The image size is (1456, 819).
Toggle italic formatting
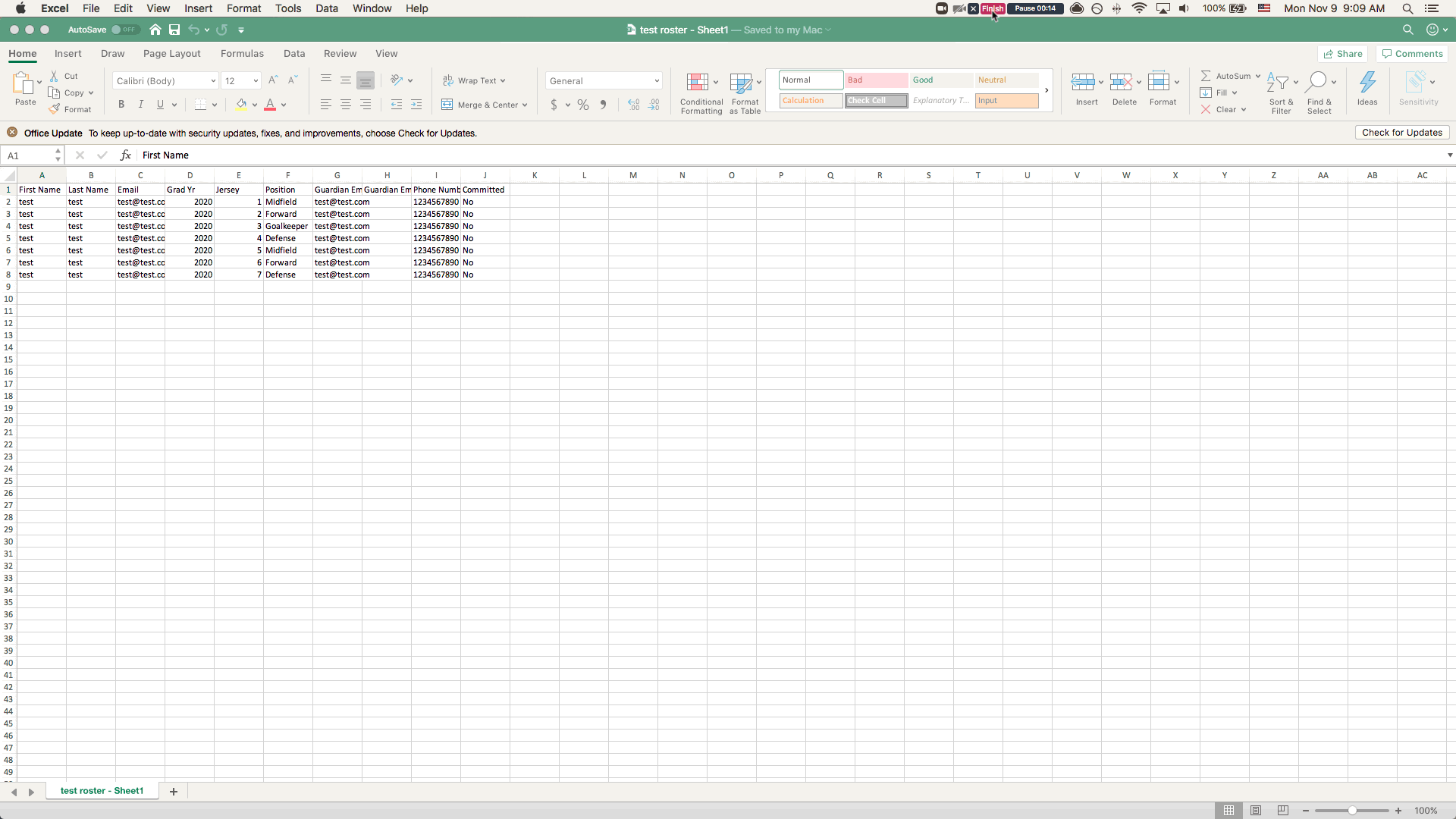(x=140, y=105)
